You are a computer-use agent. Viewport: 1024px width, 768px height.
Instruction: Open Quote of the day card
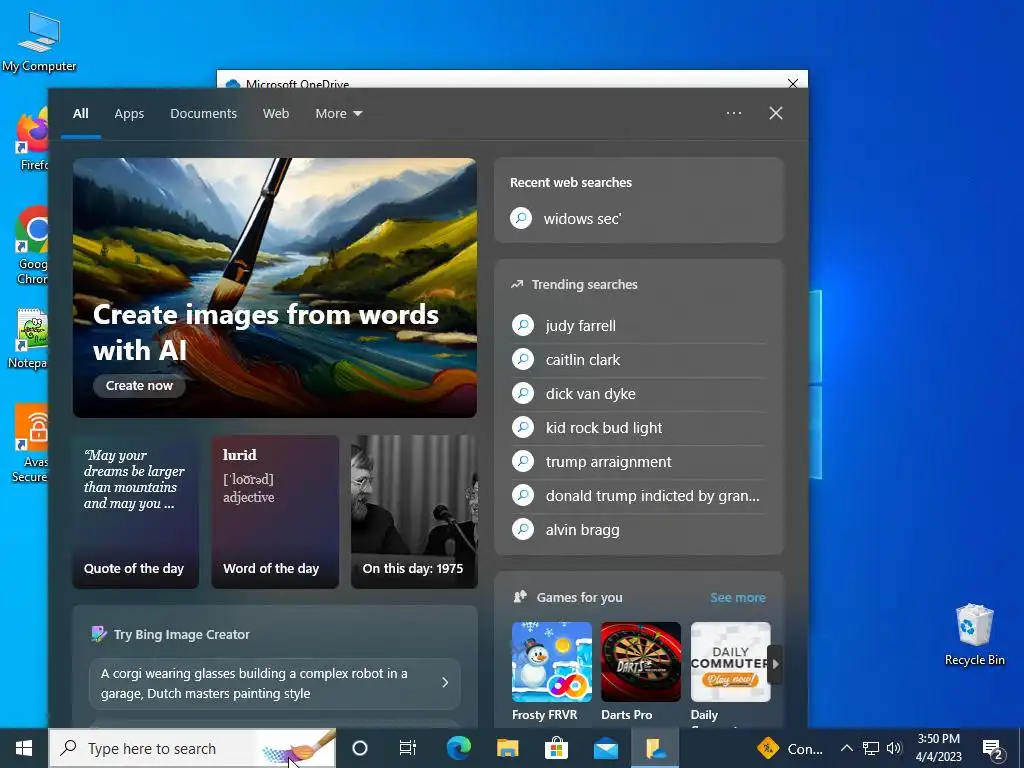point(135,512)
